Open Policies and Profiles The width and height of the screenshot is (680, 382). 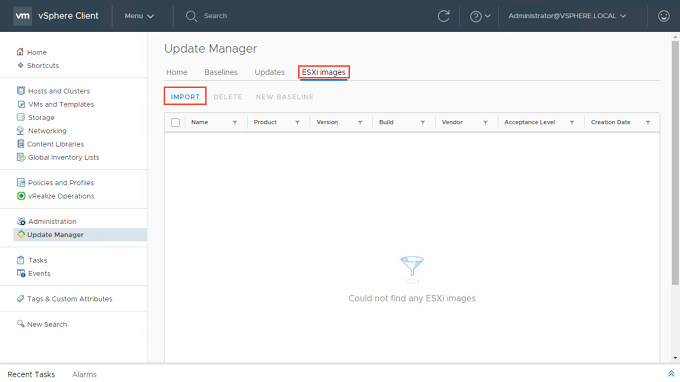[x=61, y=183]
